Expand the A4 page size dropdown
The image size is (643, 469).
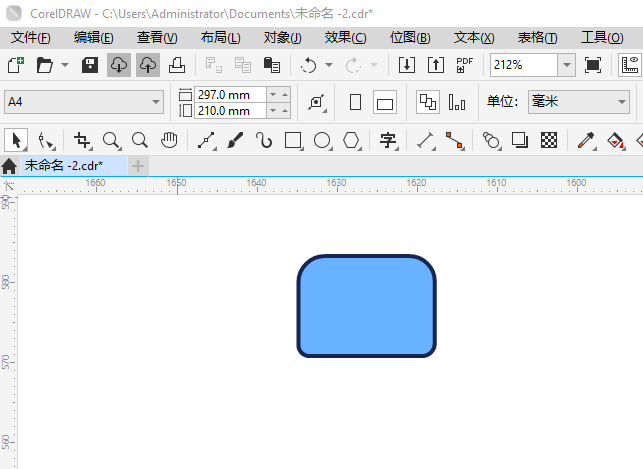(156, 102)
